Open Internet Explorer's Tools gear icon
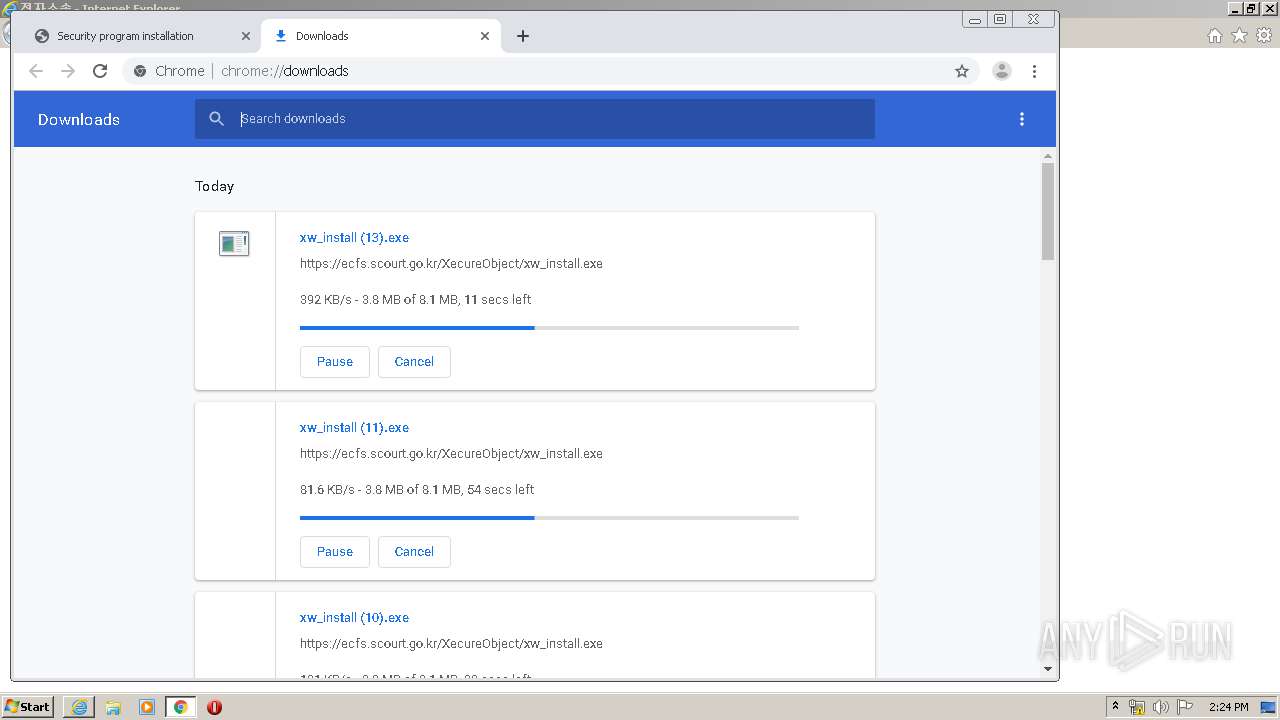Image resolution: width=1280 pixels, height=720 pixels. click(1264, 36)
